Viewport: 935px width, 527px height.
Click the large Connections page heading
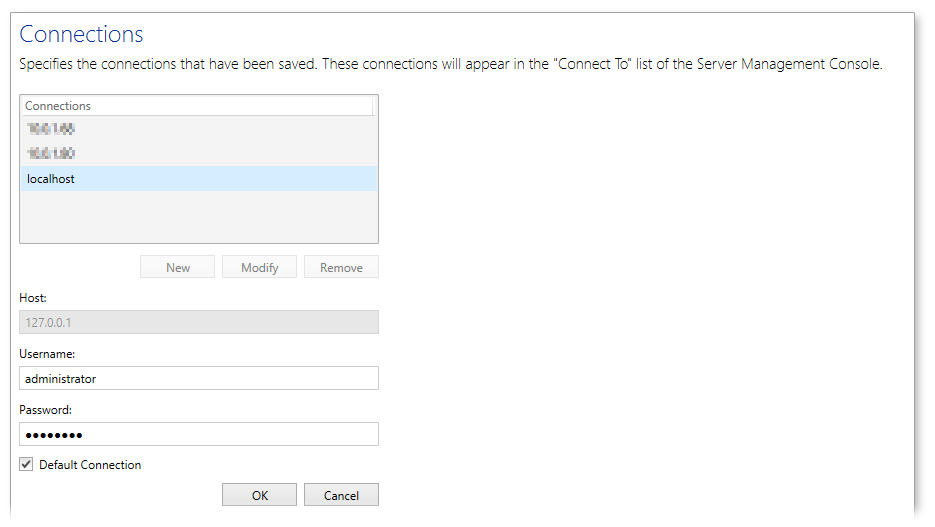click(82, 34)
